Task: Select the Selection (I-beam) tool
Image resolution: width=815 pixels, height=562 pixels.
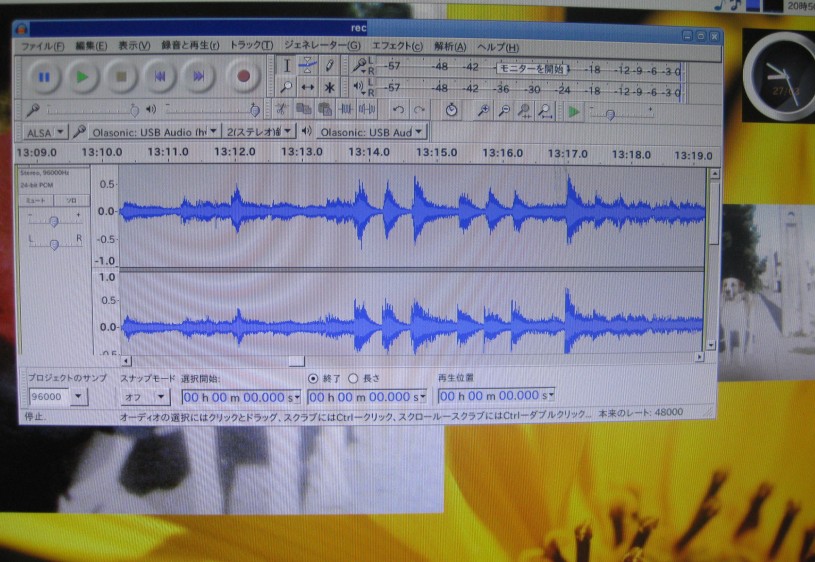Action: (x=286, y=66)
